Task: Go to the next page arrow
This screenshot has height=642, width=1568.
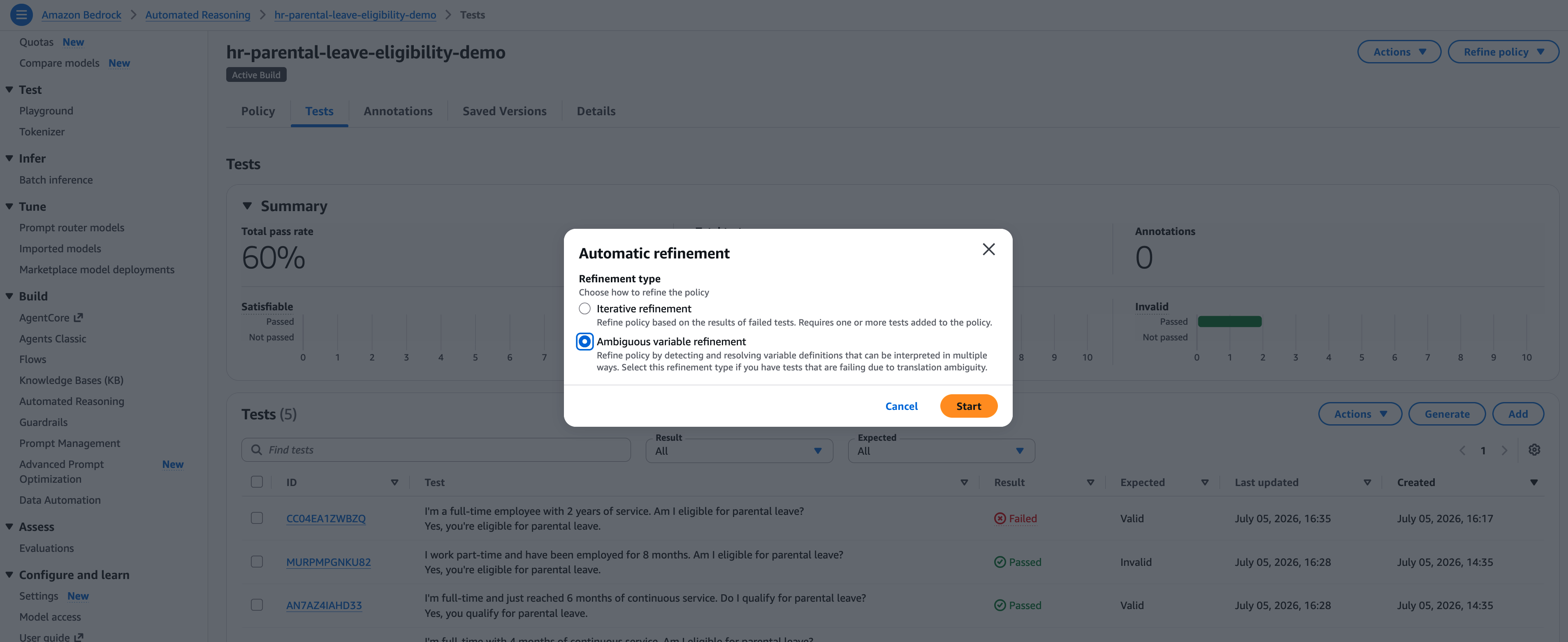Action: pos(1504,451)
